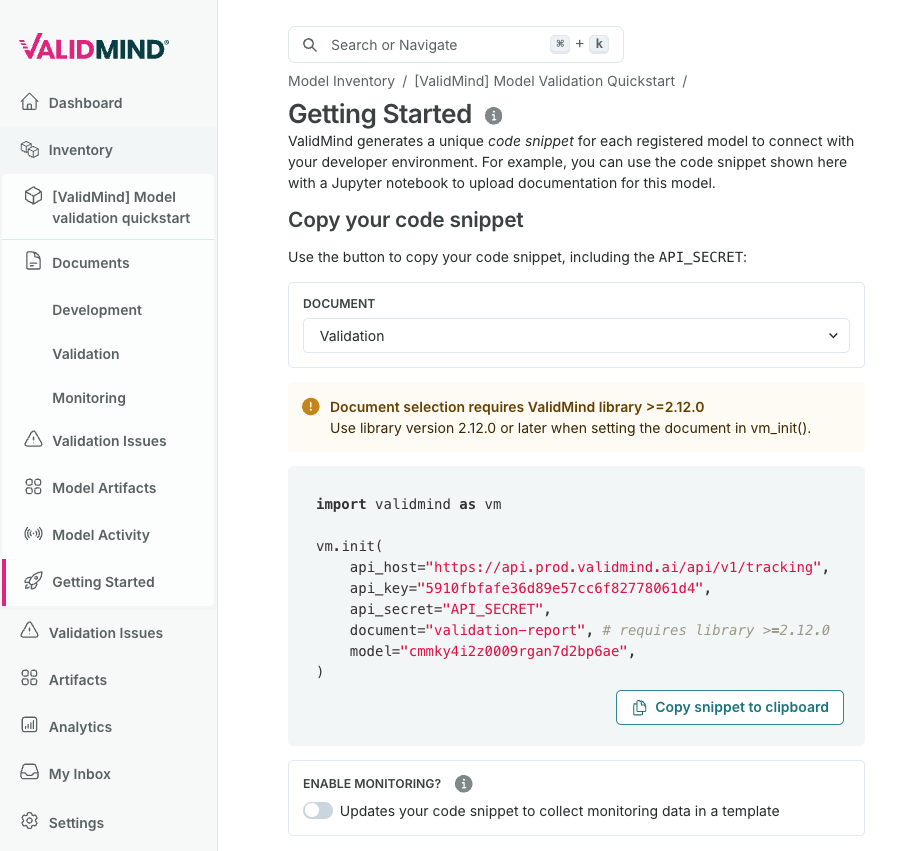Click info icon next to Enable Monitoring
The width and height of the screenshot is (904, 851).
pos(464,784)
